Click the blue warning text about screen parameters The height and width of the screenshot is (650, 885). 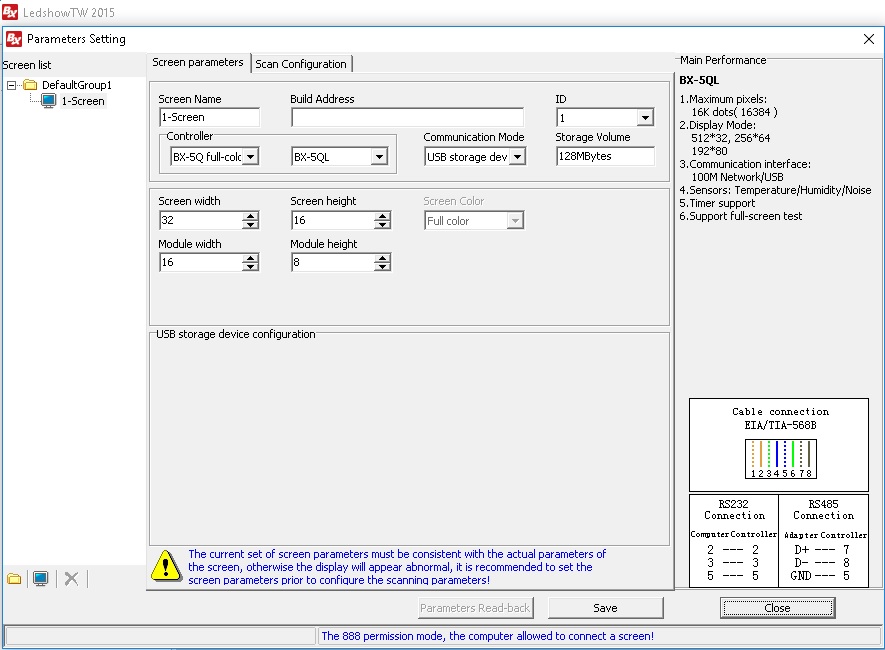click(397, 567)
